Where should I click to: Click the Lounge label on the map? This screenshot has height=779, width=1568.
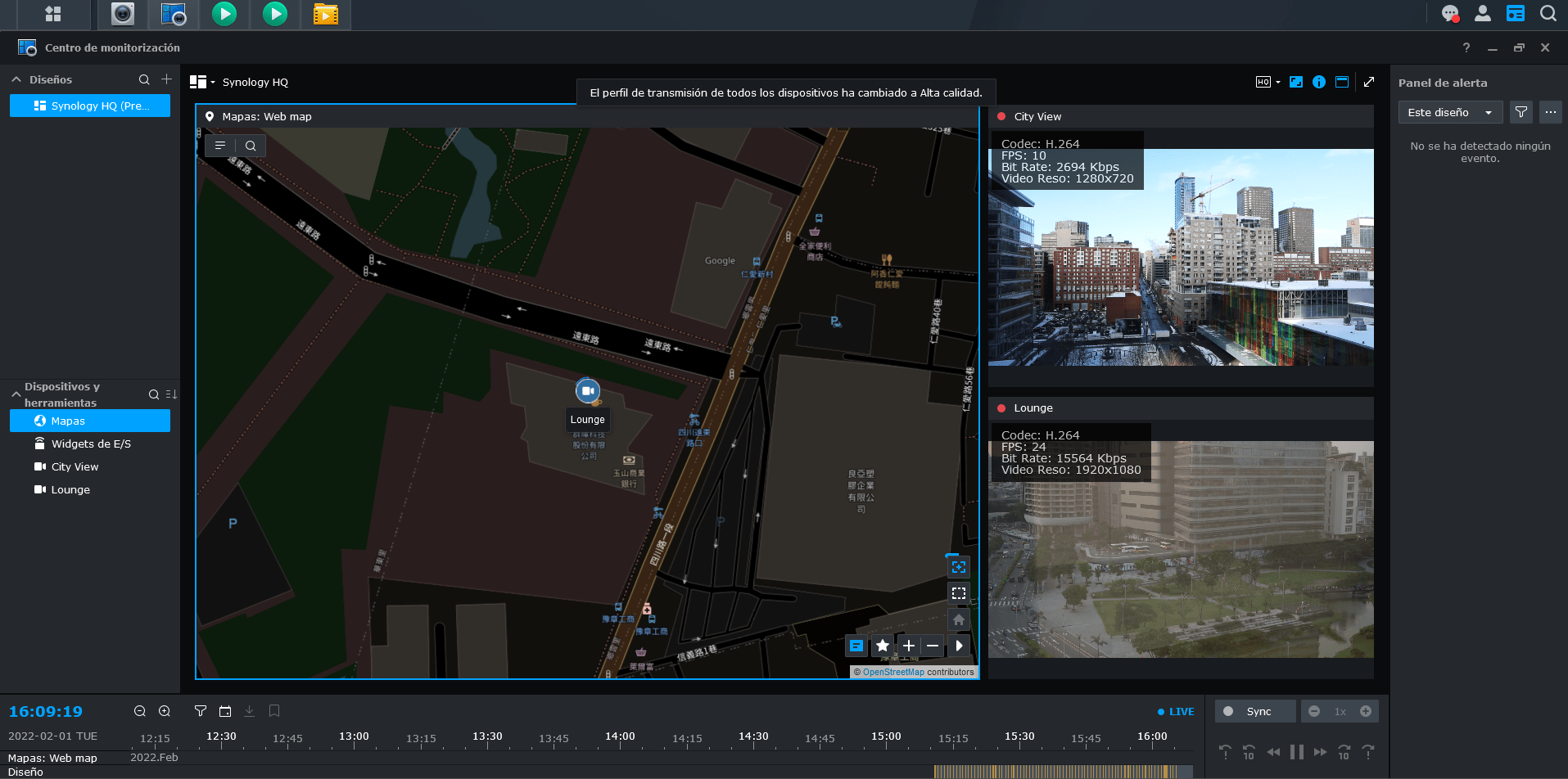[x=588, y=420]
